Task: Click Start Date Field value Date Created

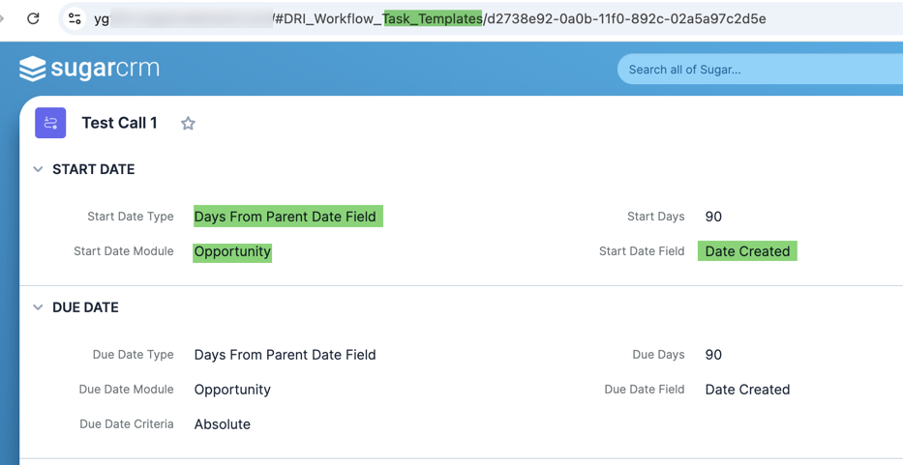Action: click(747, 251)
